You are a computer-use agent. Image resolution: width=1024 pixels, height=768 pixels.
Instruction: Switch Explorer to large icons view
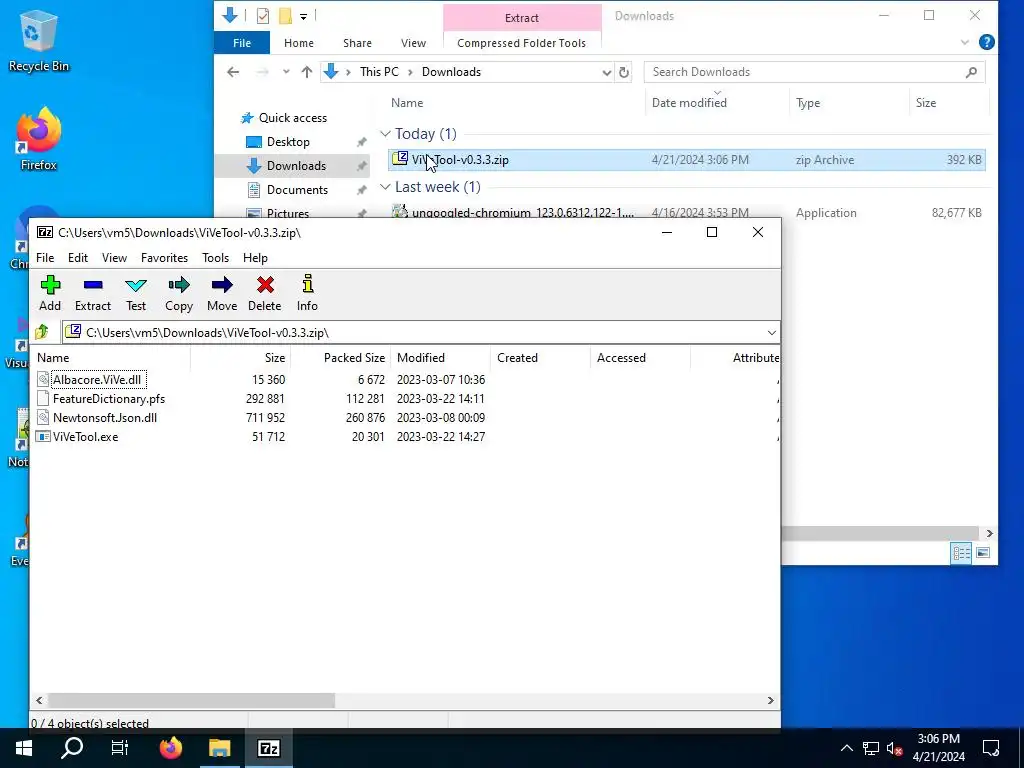982,553
